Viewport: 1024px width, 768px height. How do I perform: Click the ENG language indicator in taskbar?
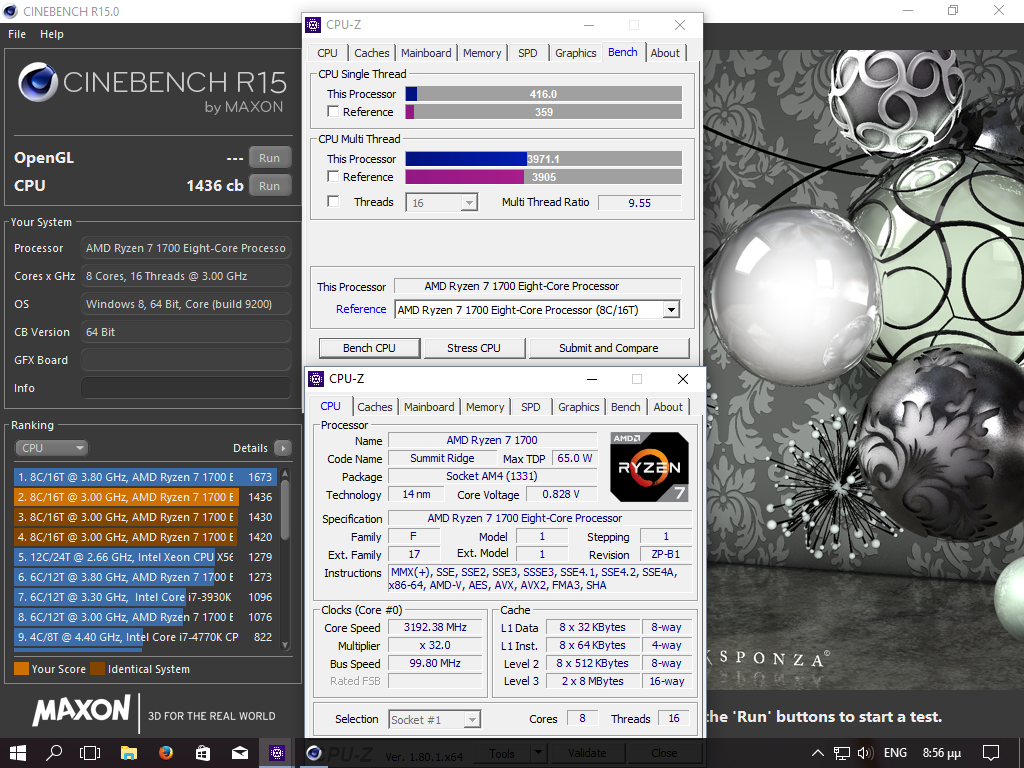pos(895,753)
